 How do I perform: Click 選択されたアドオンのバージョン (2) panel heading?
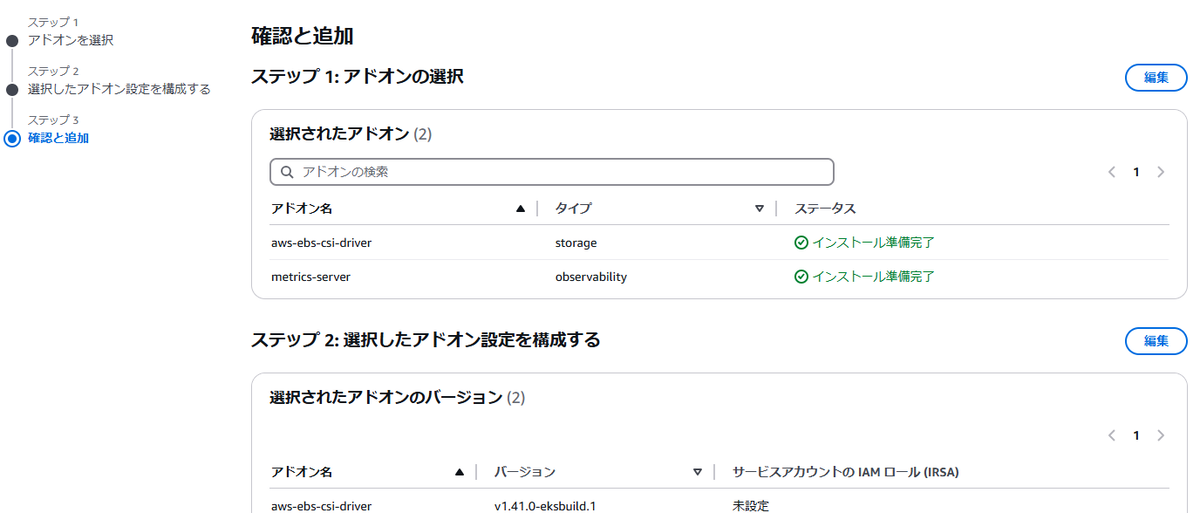397,398
